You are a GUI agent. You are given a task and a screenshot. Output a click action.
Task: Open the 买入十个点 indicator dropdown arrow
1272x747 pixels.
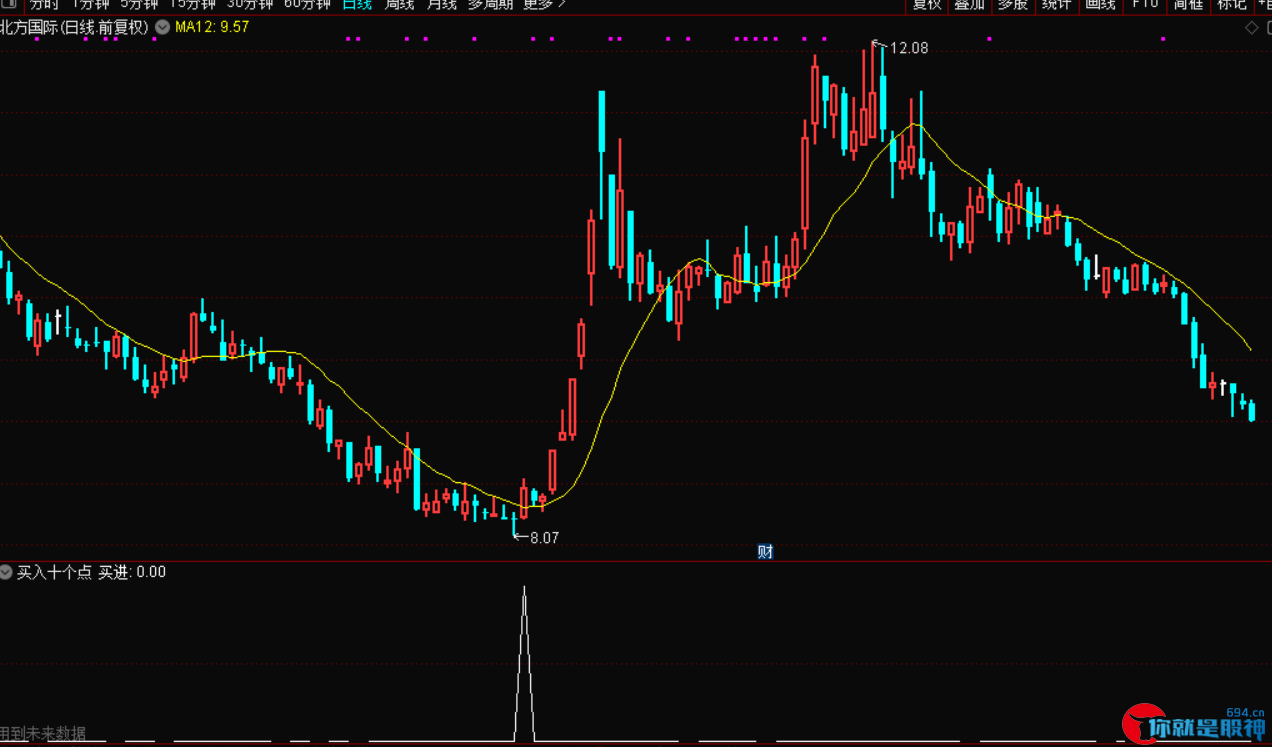(6, 572)
